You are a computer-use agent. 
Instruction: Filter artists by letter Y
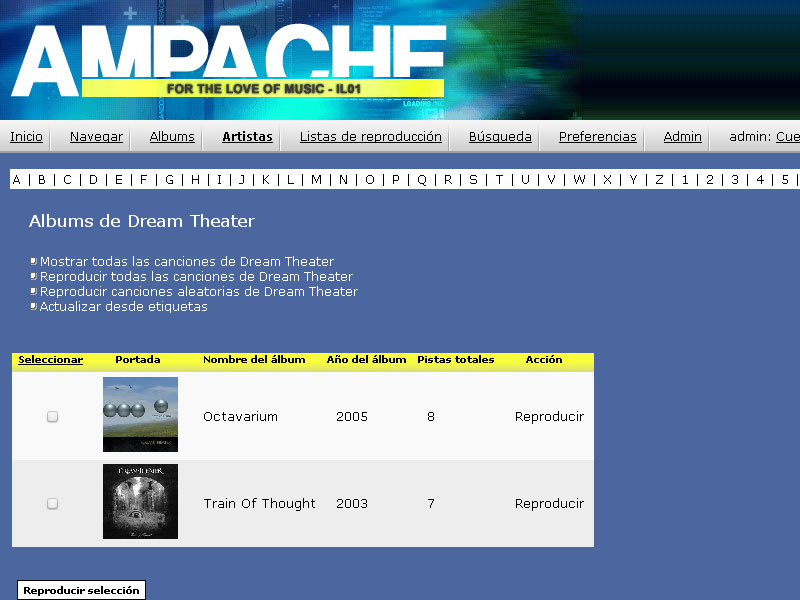pos(633,180)
